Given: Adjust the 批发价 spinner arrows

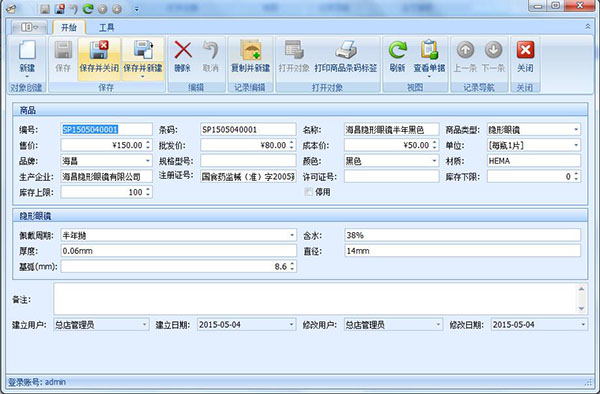Looking at the screenshot, I should pyautogui.click(x=292, y=145).
